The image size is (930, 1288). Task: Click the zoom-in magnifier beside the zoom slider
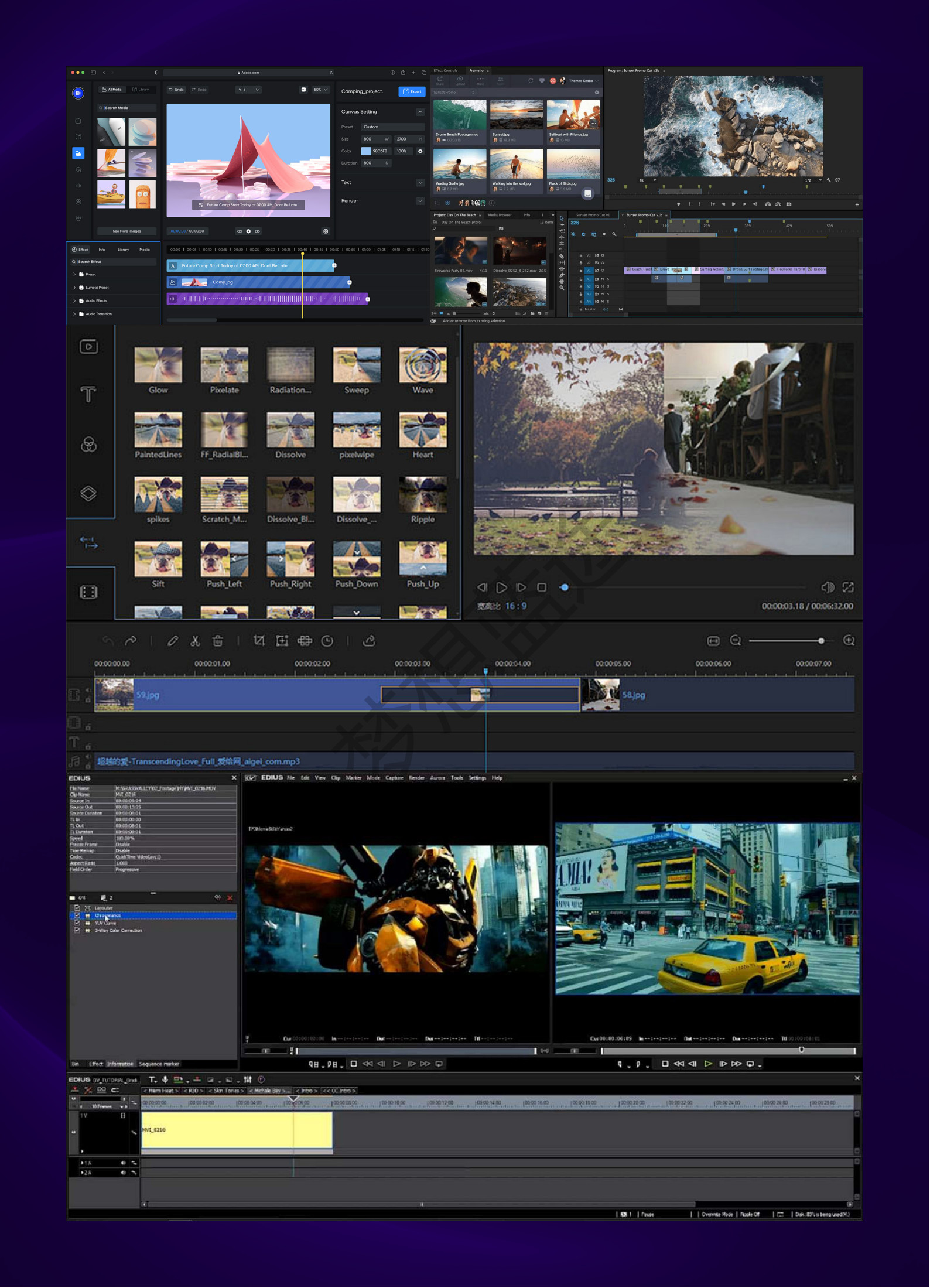[x=849, y=641]
